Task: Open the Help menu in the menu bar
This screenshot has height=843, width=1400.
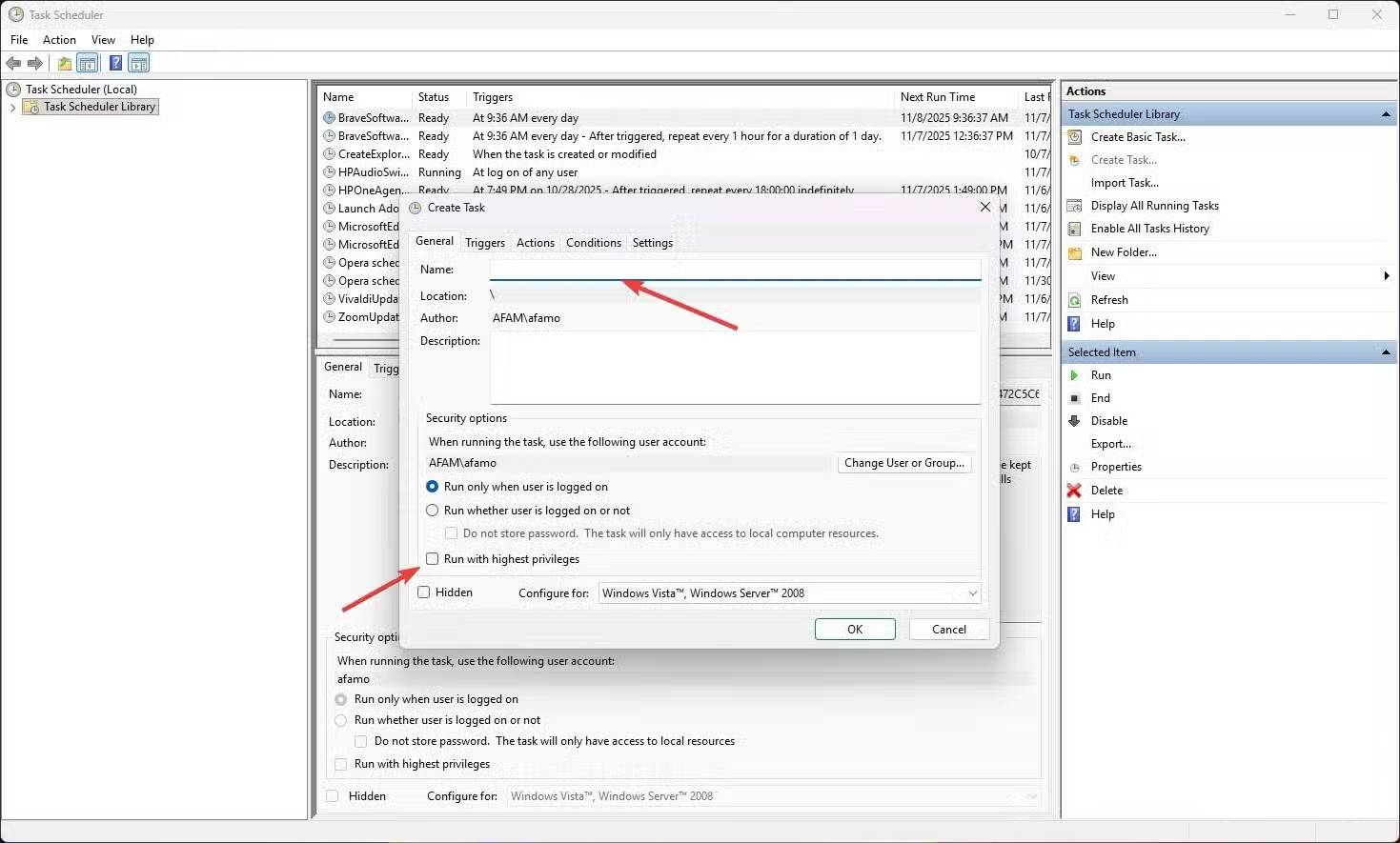Action: coord(142,40)
